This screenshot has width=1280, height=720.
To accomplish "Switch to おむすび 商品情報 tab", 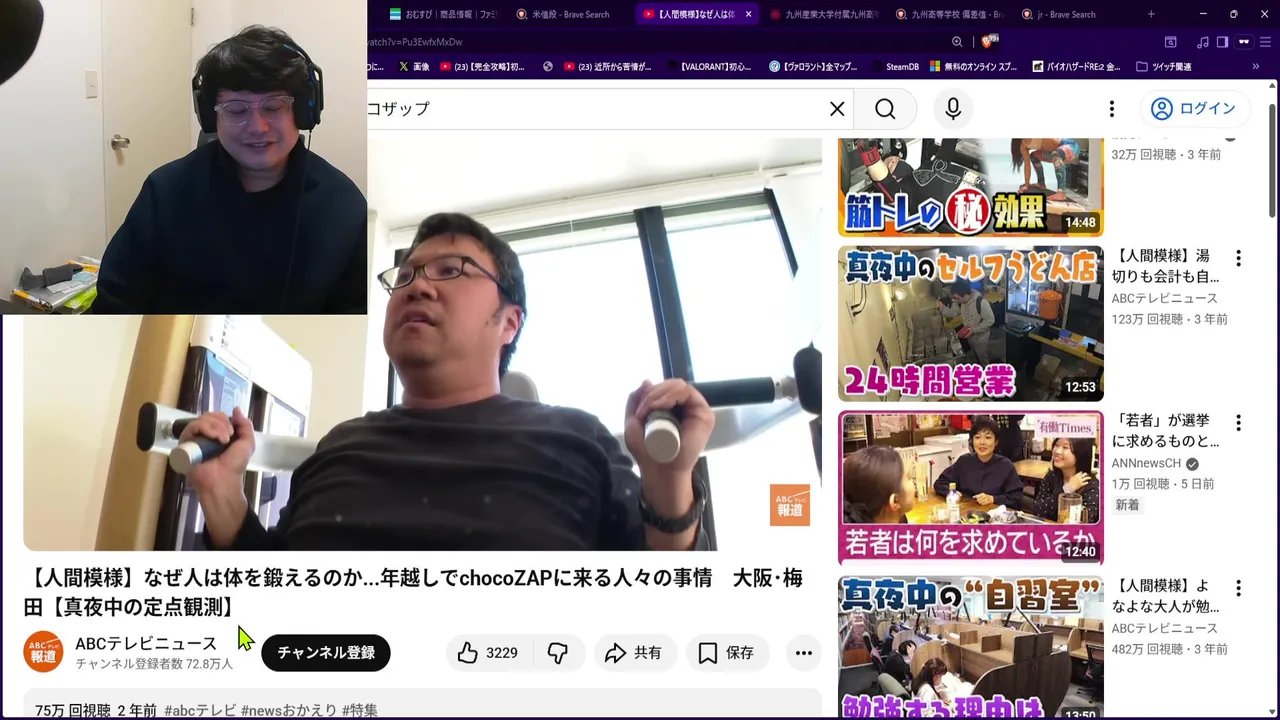I will 442,14.
